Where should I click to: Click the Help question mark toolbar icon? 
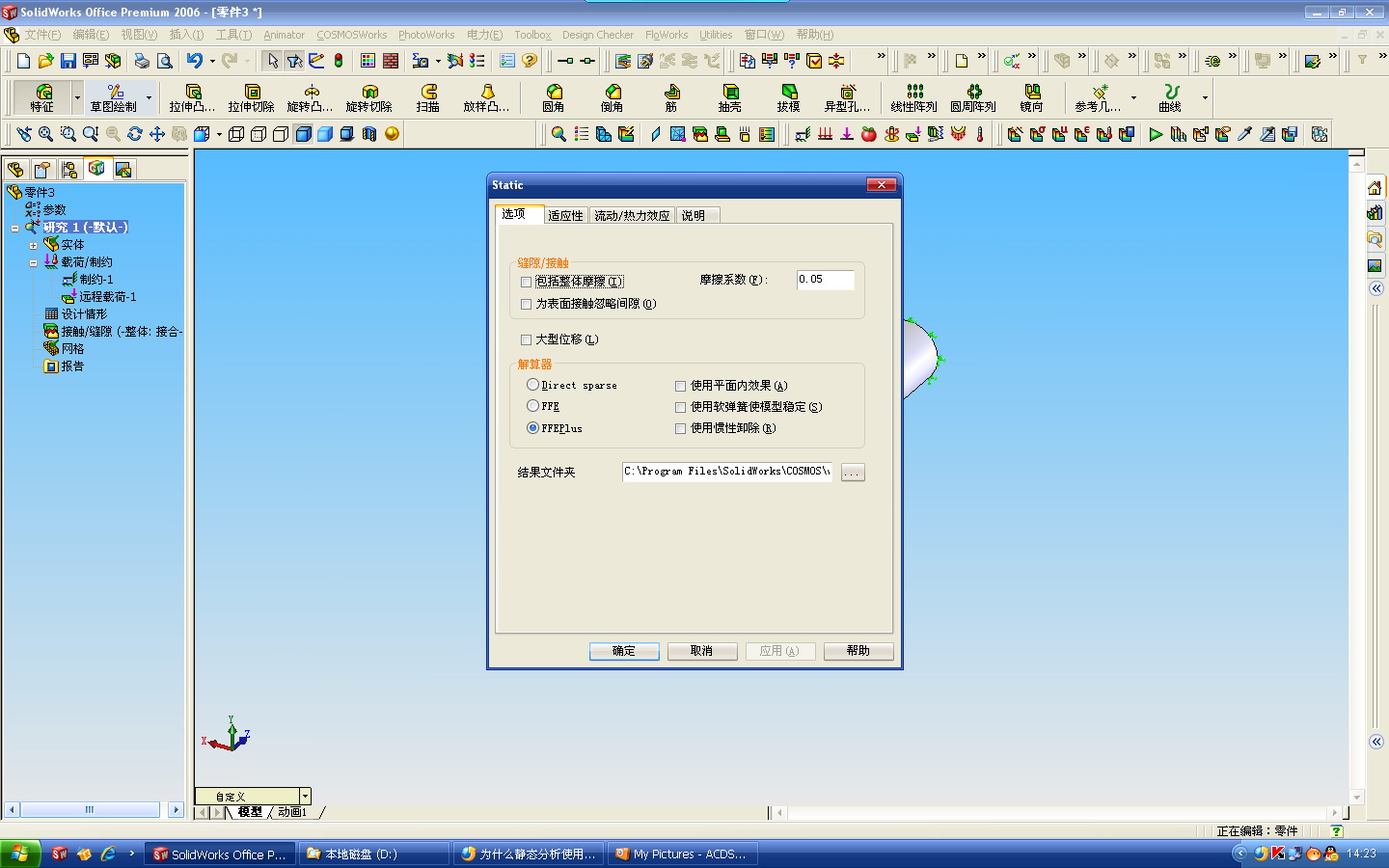point(530,61)
